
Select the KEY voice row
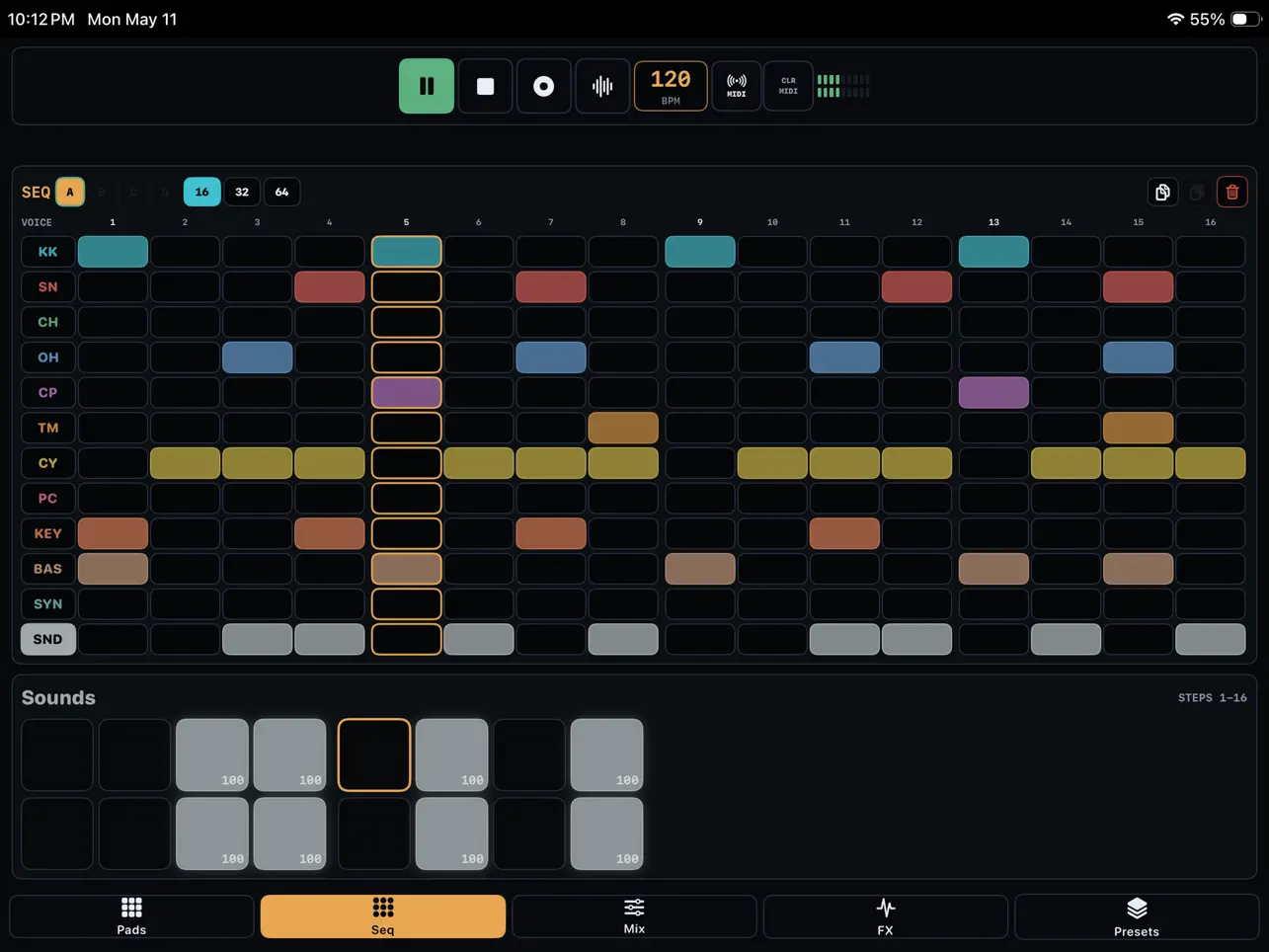point(47,533)
